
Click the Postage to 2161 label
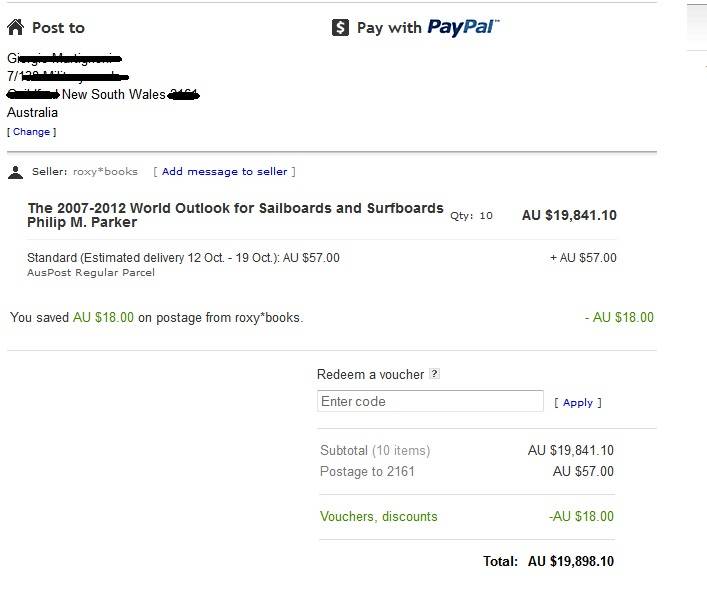tap(367, 471)
